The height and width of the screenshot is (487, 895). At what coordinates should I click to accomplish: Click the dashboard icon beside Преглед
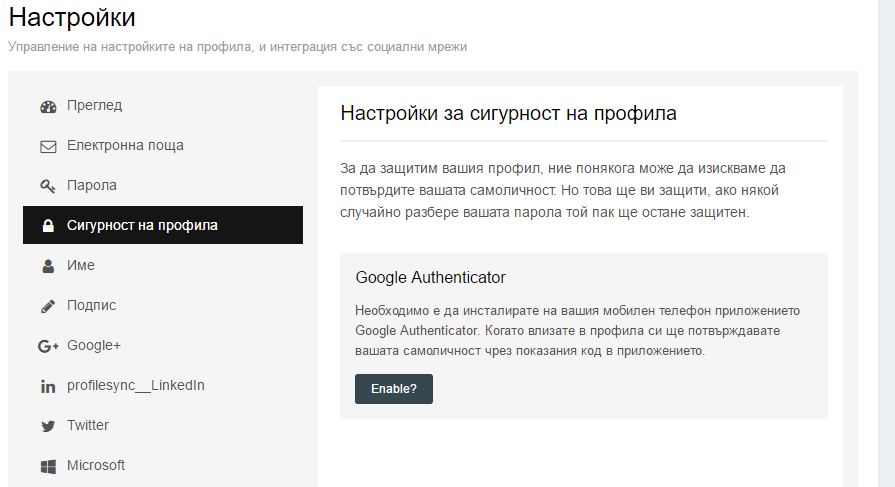[49, 106]
